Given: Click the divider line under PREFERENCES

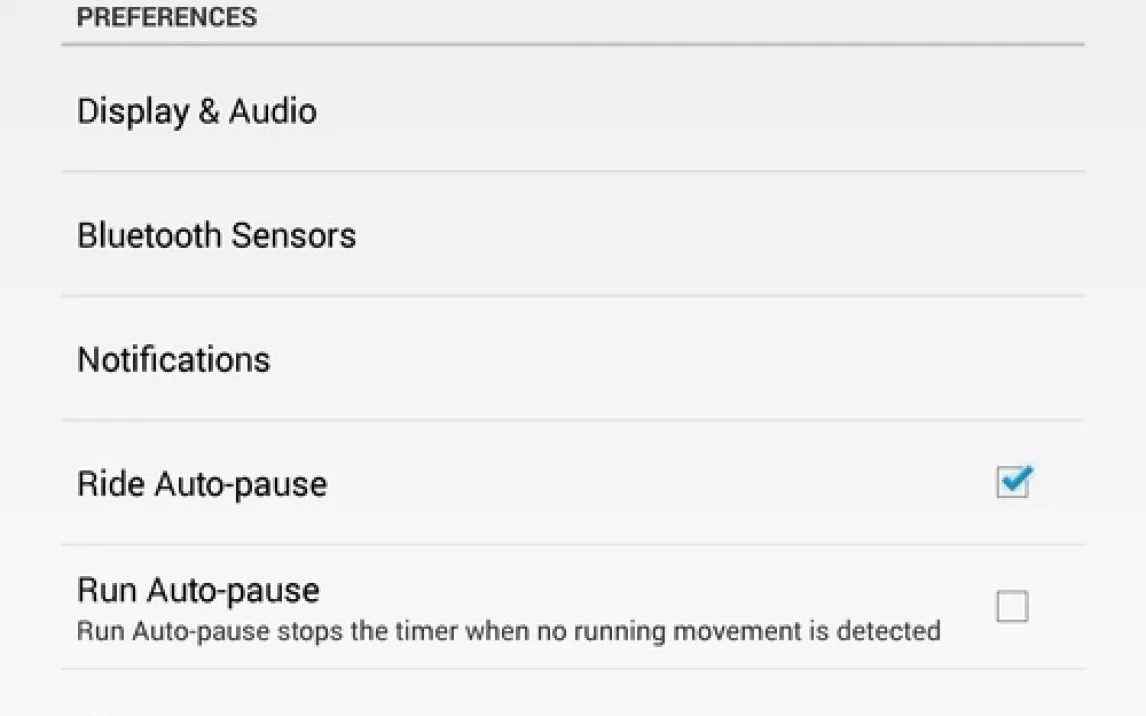Looking at the screenshot, I should tap(572, 45).
